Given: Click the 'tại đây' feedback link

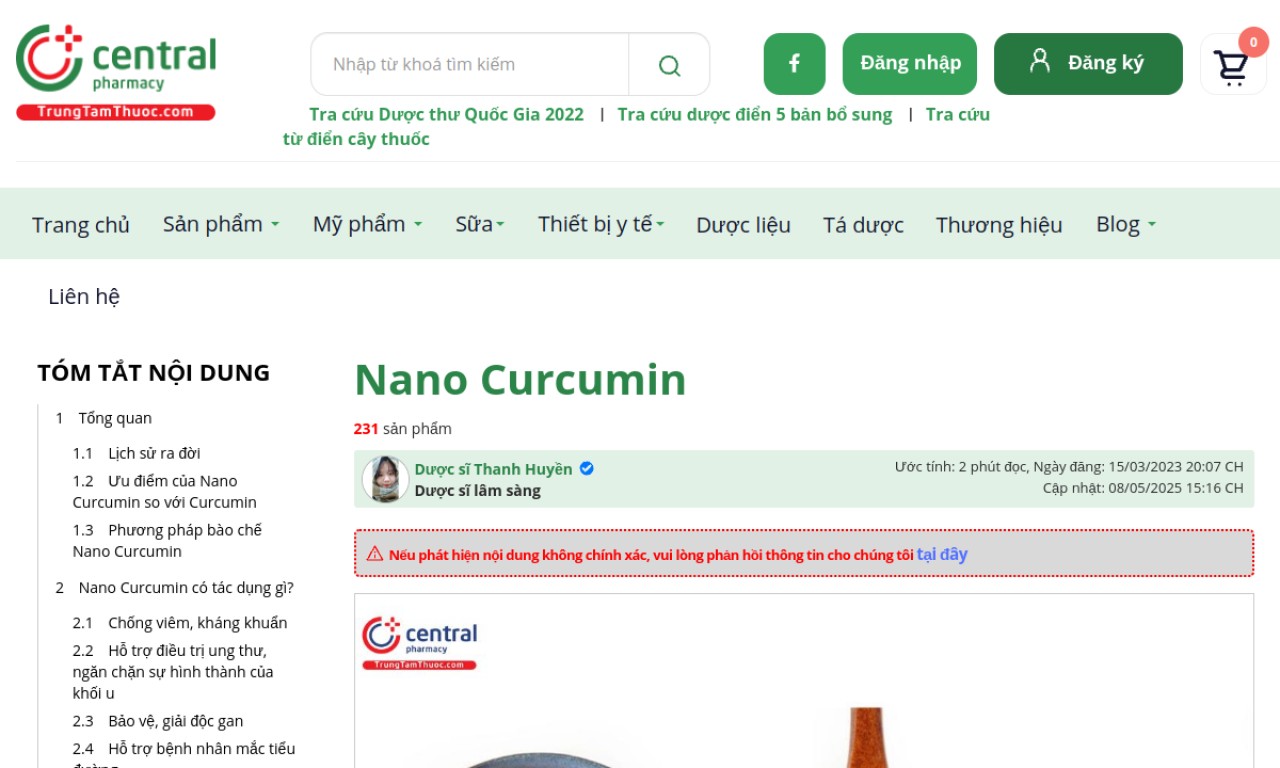Looking at the screenshot, I should [x=942, y=554].
